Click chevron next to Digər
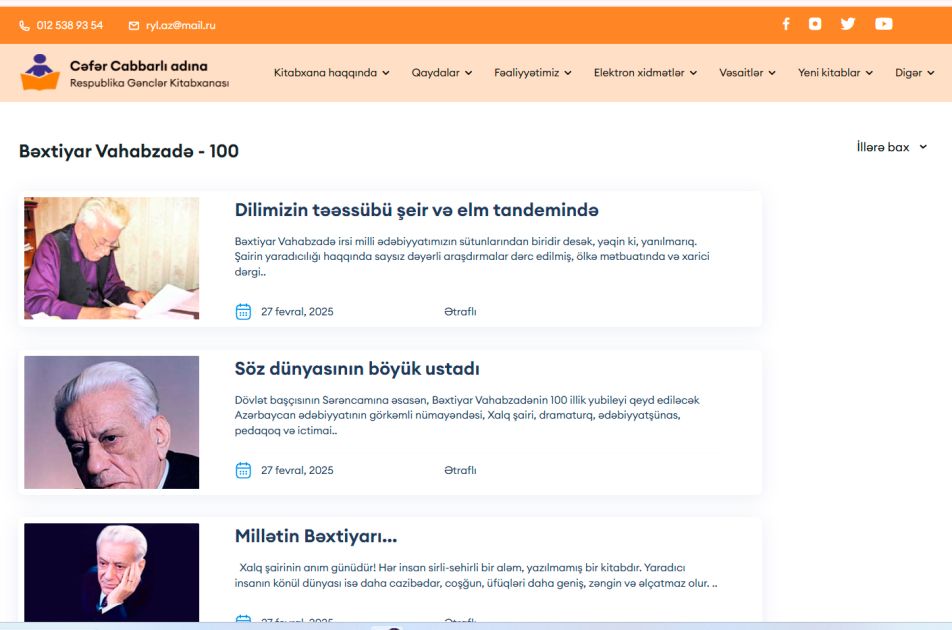This screenshot has height=630, width=952. pyautogui.click(x=930, y=73)
